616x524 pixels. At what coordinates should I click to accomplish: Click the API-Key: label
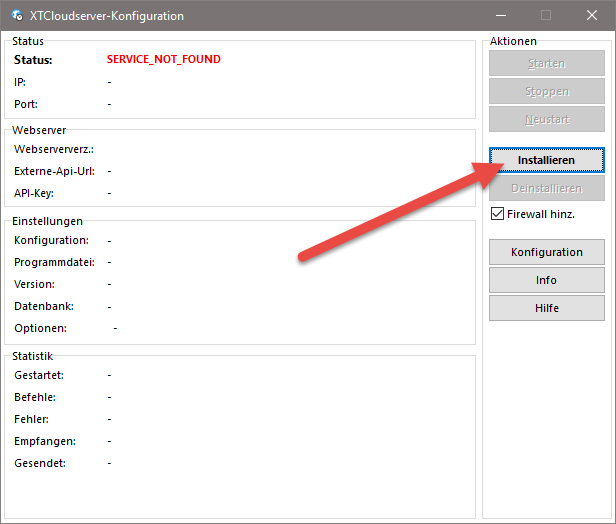[x=34, y=193]
